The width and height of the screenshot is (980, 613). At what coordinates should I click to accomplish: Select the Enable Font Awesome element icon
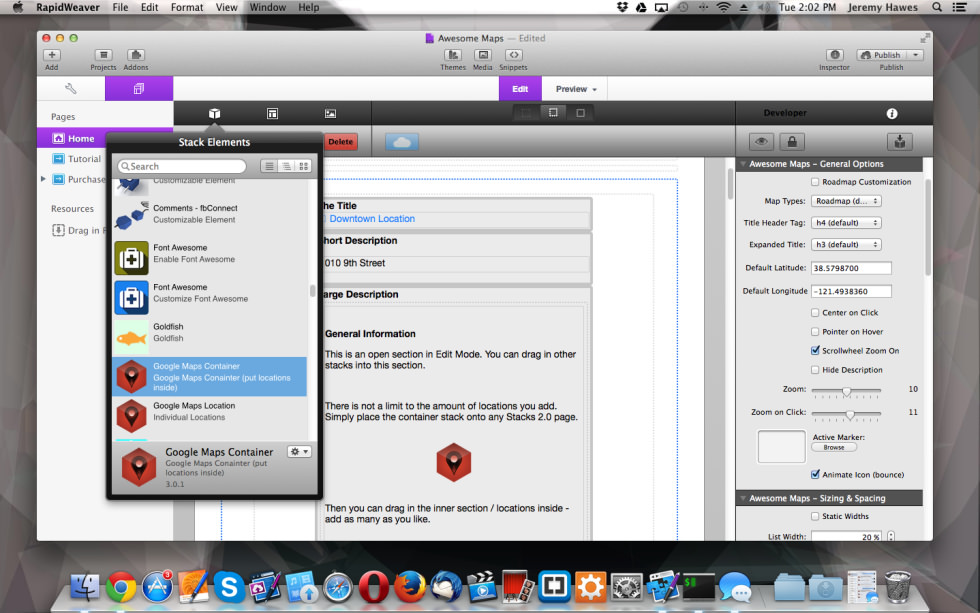pos(131,258)
